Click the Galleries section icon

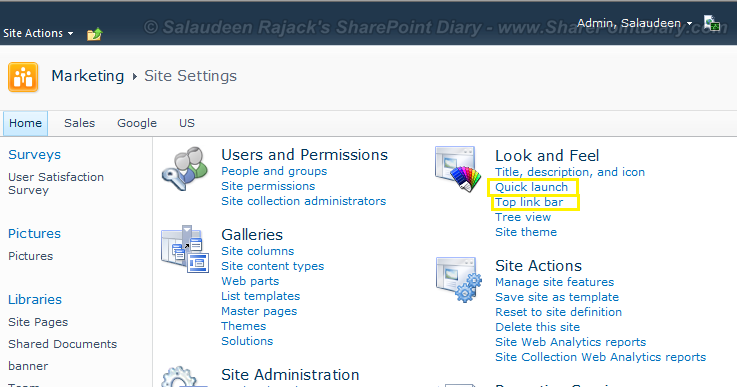coord(185,249)
